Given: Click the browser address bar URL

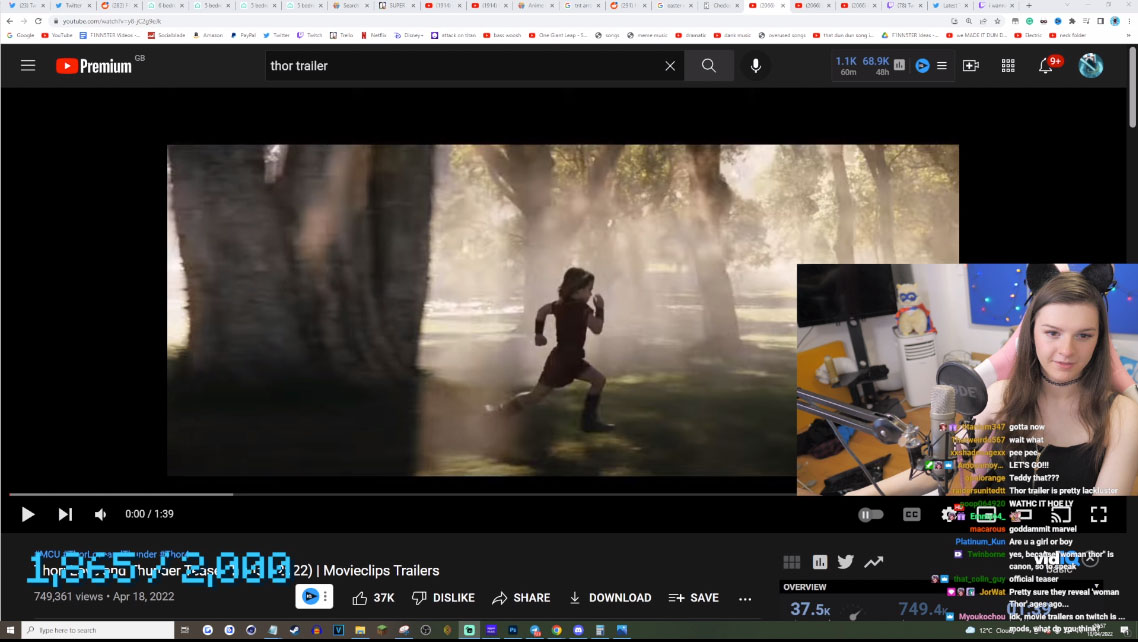Looking at the screenshot, I should [x=112, y=21].
